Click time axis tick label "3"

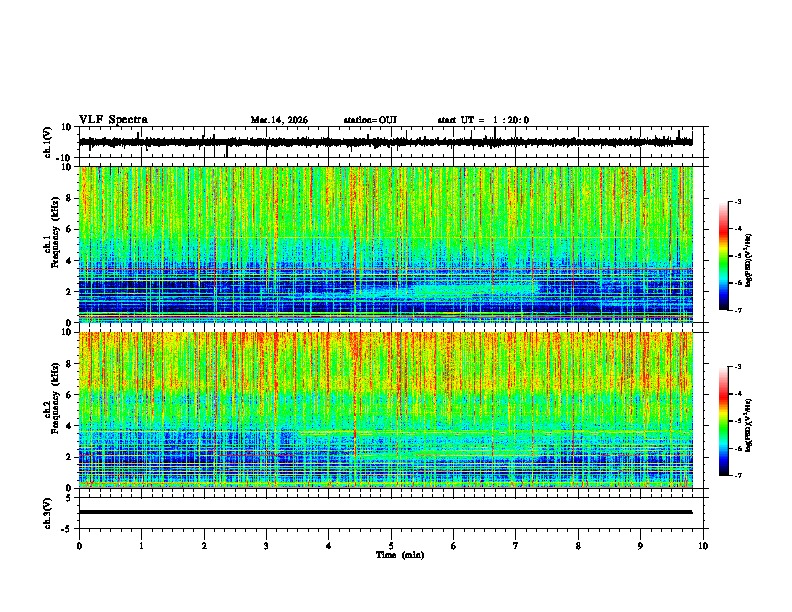[266, 546]
